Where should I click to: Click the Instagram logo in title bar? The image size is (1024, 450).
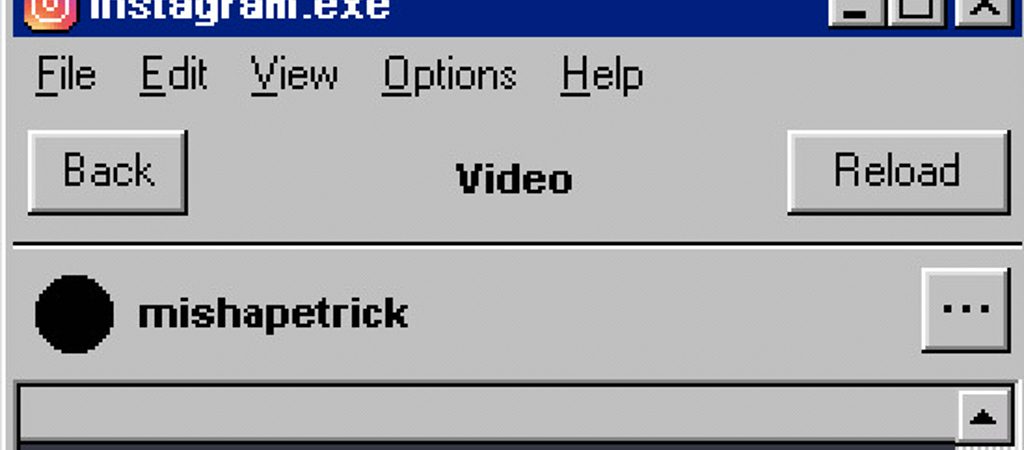(50, 12)
